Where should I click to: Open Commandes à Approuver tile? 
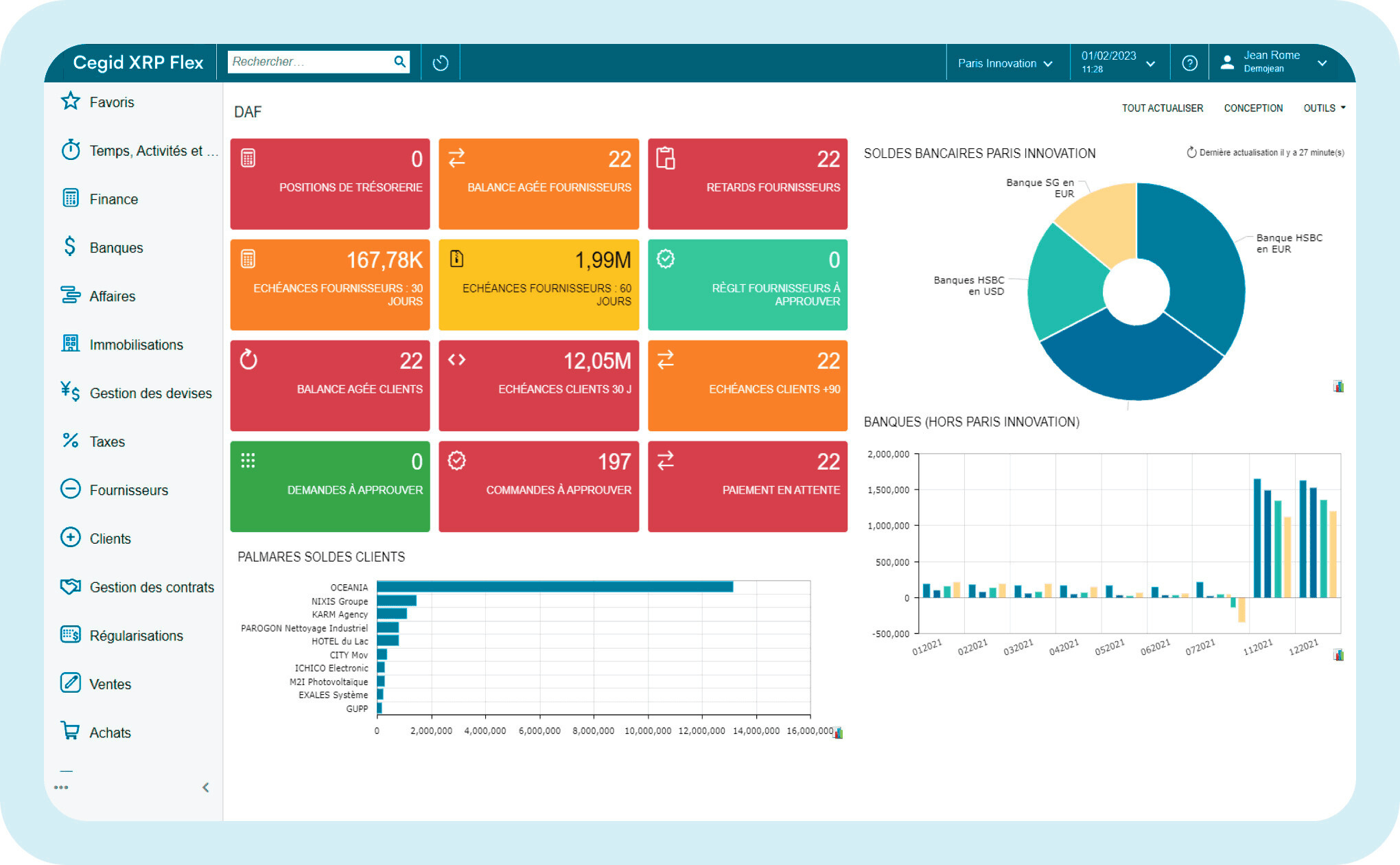pyautogui.click(x=539, y=487)
